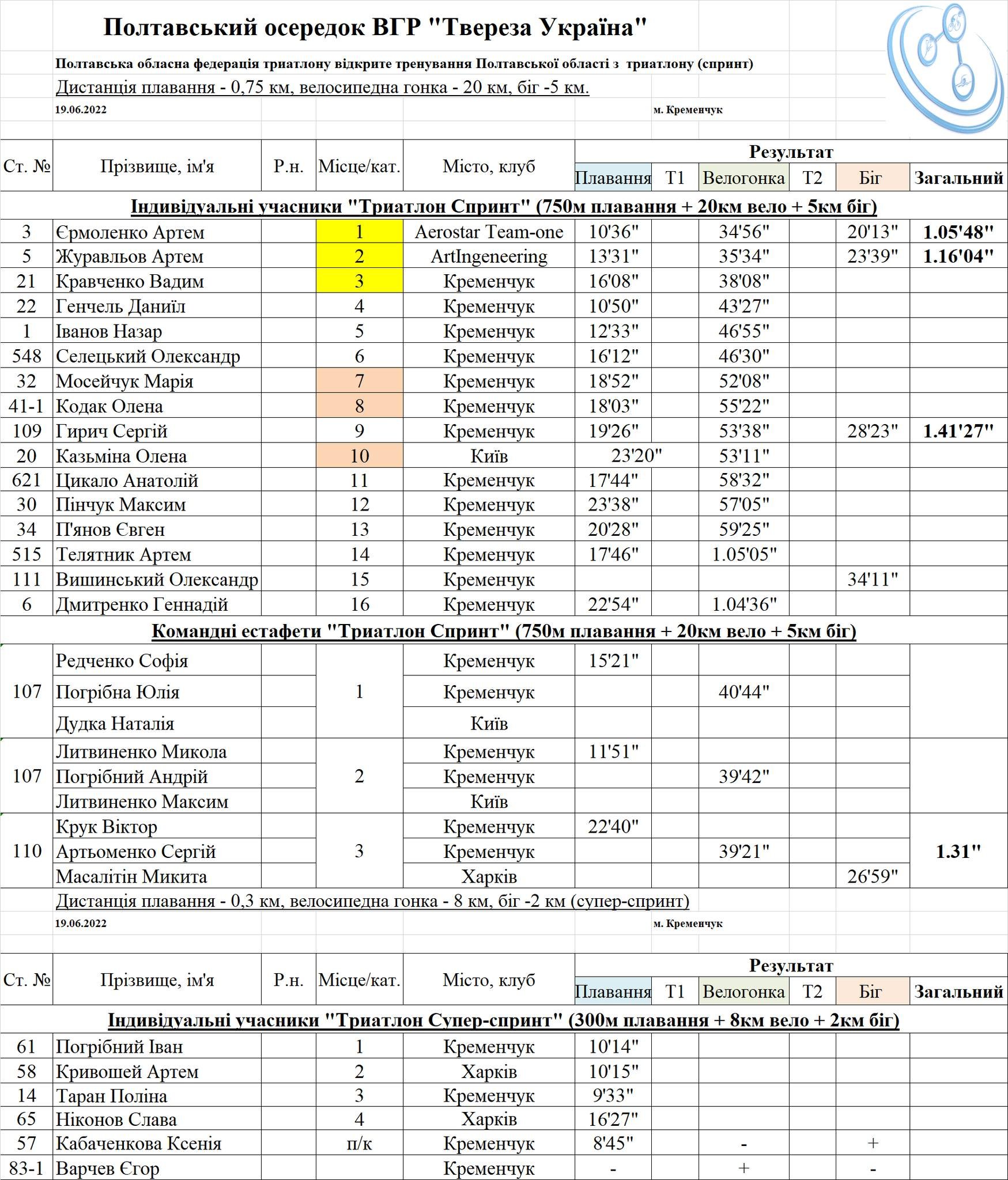
Task: Click the plus sign in Кабаченкова Ксенія's run column
Action: click(873, 1143)
